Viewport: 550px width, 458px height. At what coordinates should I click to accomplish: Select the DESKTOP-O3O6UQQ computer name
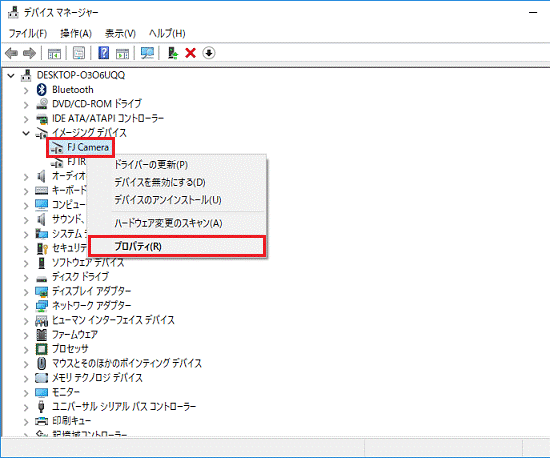pyautogui.click(x=81, y=75)
